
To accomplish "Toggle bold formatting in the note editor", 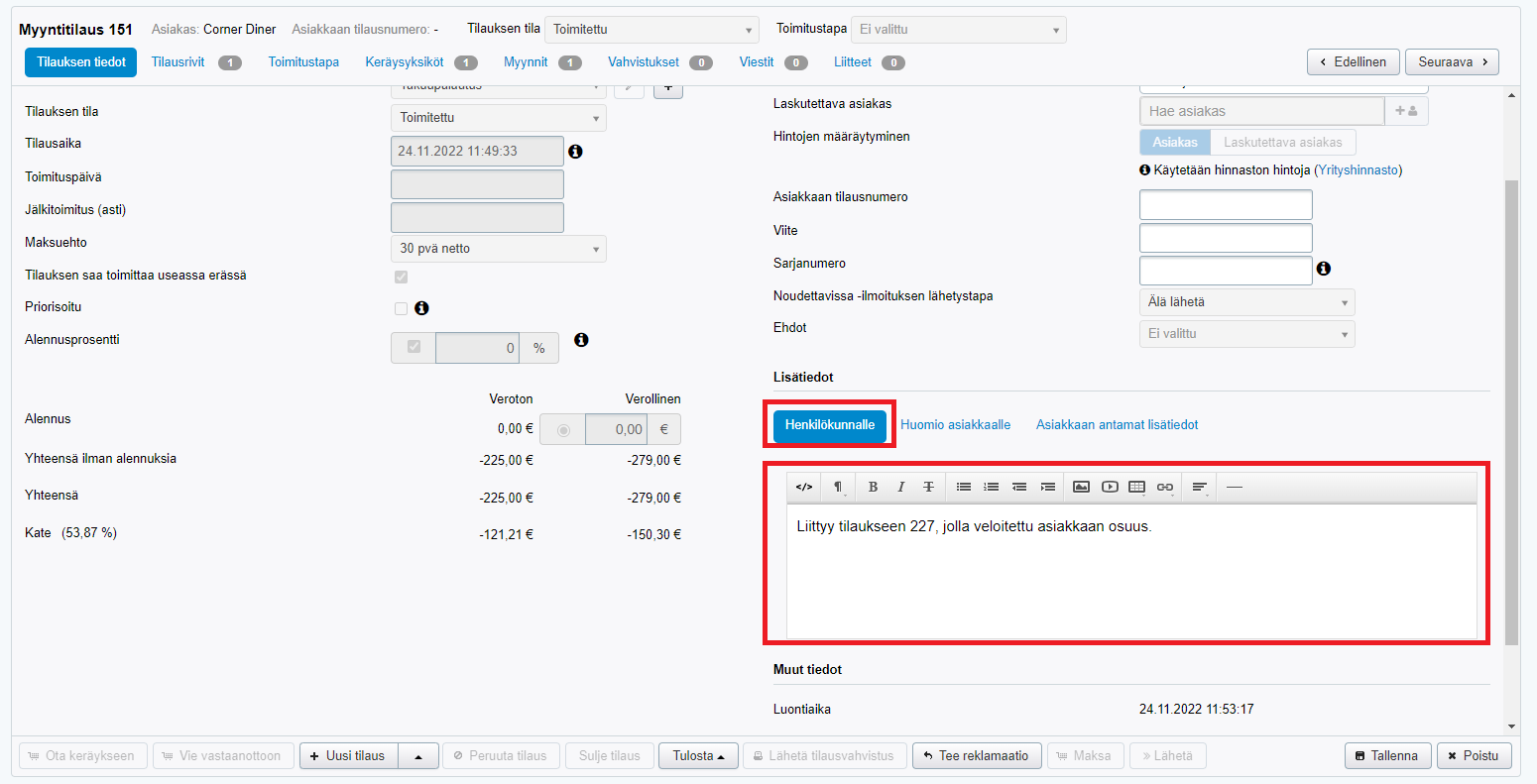I will pos(873,487).
